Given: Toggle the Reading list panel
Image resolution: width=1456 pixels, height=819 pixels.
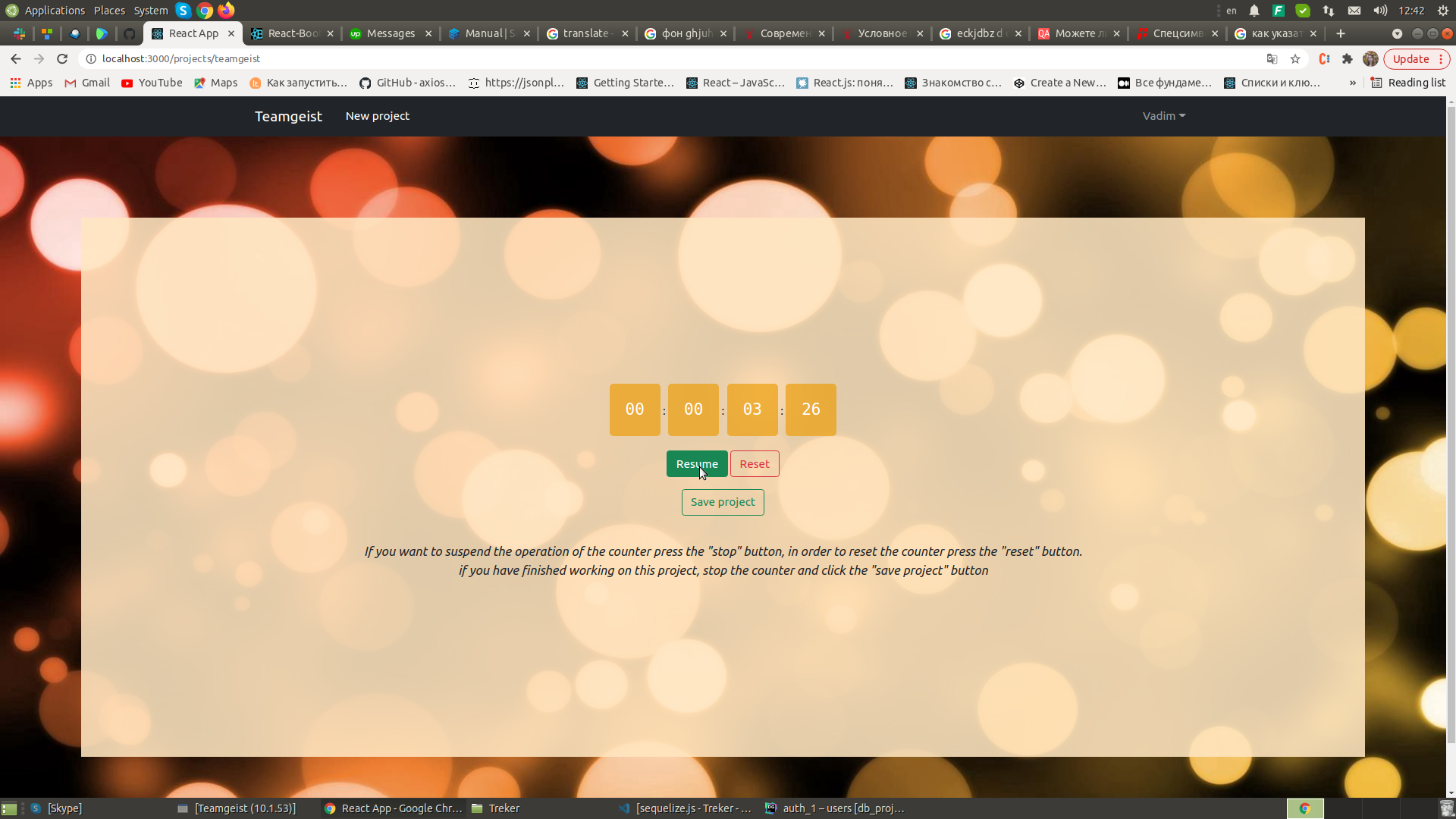Looking at the screenshot, I should pyautogui.click(x=1409, y=83).
